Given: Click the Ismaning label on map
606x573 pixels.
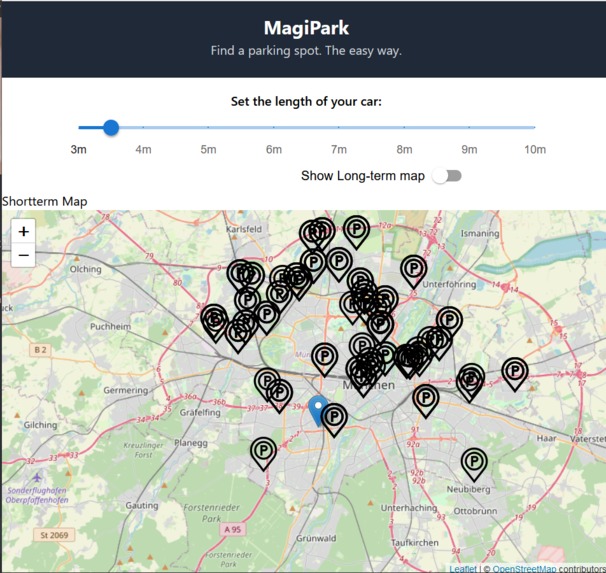Looking at the screenshot, I should click(480, 233).
